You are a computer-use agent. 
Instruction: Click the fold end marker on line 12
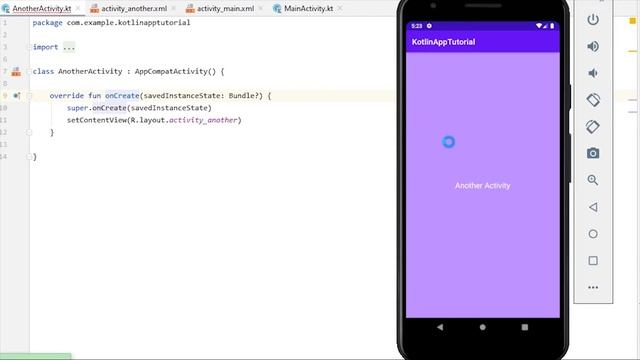point(29,132)
